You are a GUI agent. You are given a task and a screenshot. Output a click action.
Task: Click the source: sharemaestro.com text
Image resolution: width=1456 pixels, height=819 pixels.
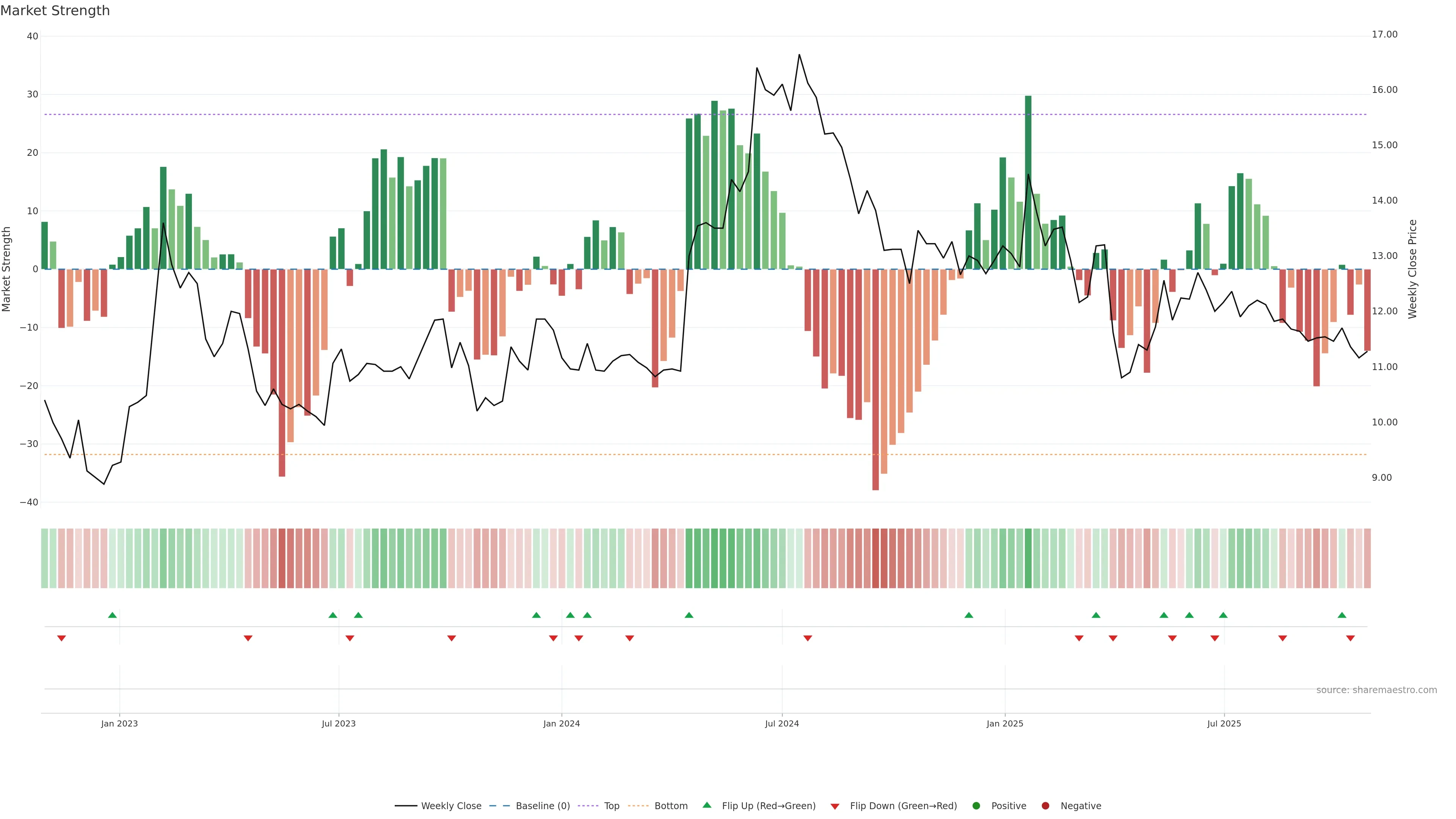1376,690
